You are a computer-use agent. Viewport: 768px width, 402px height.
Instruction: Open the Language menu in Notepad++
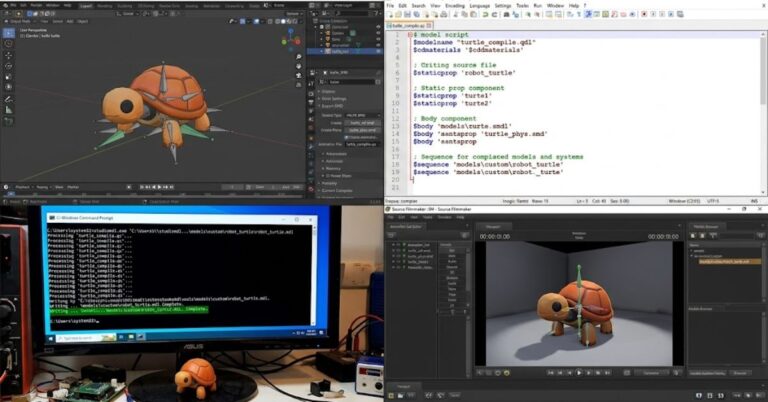point(480,5)
